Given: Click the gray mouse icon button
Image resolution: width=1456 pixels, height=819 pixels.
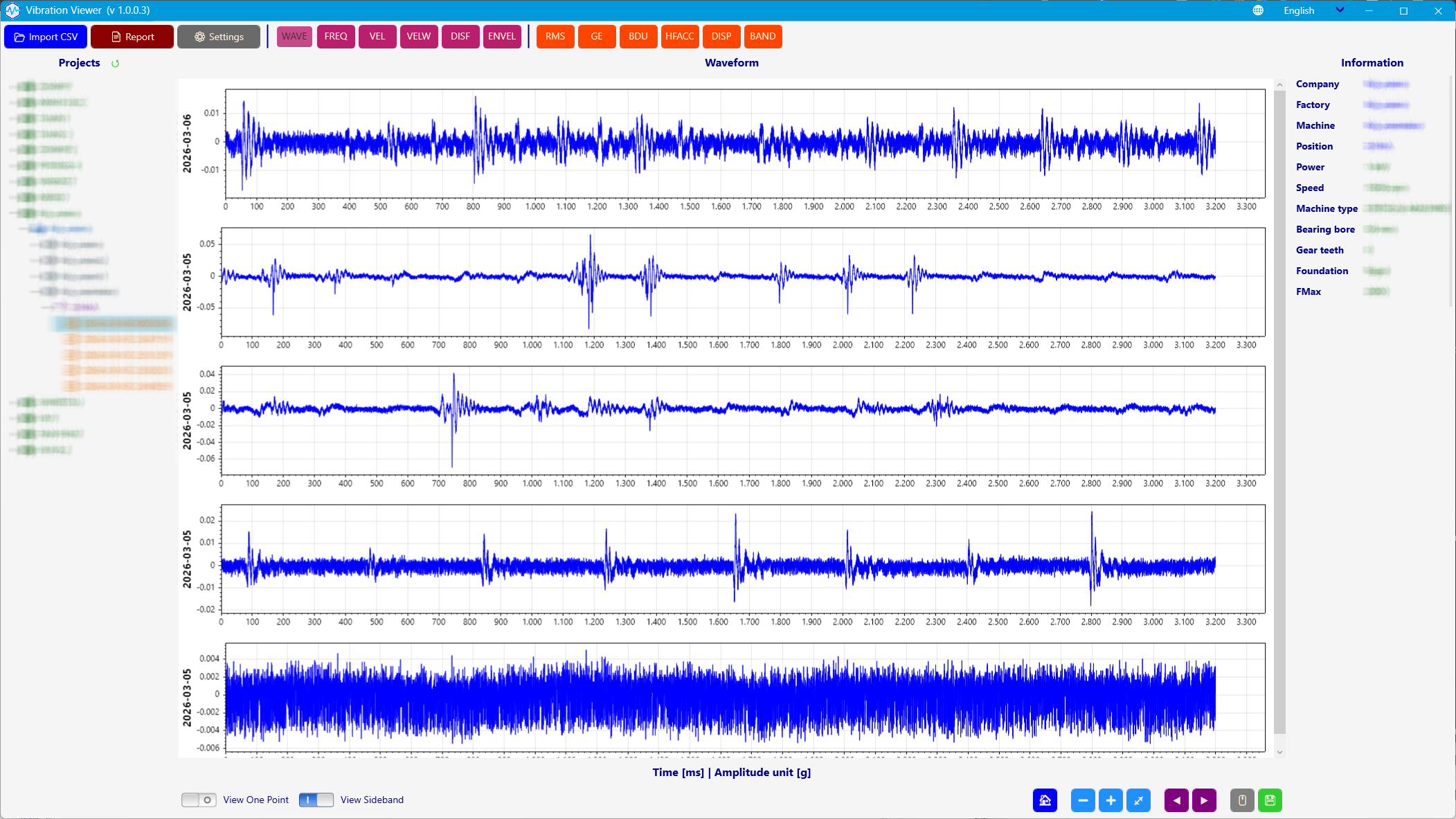Looking at the screenshot, I should (x=1242, y=800).
